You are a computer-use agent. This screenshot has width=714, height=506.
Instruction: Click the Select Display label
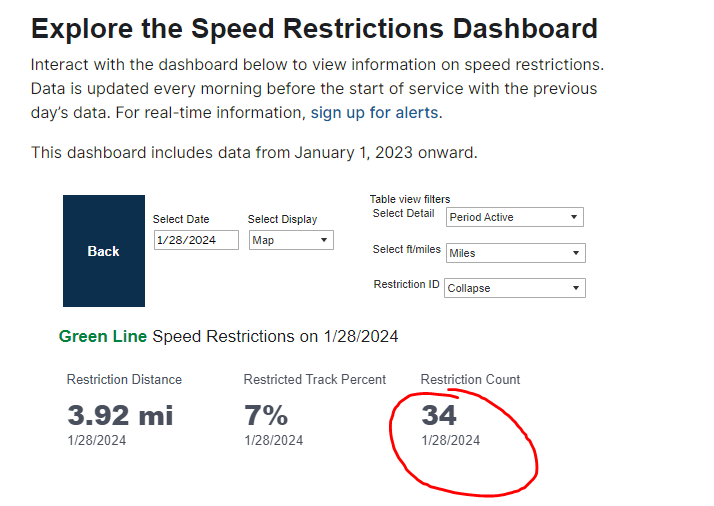tap(282, 219)
